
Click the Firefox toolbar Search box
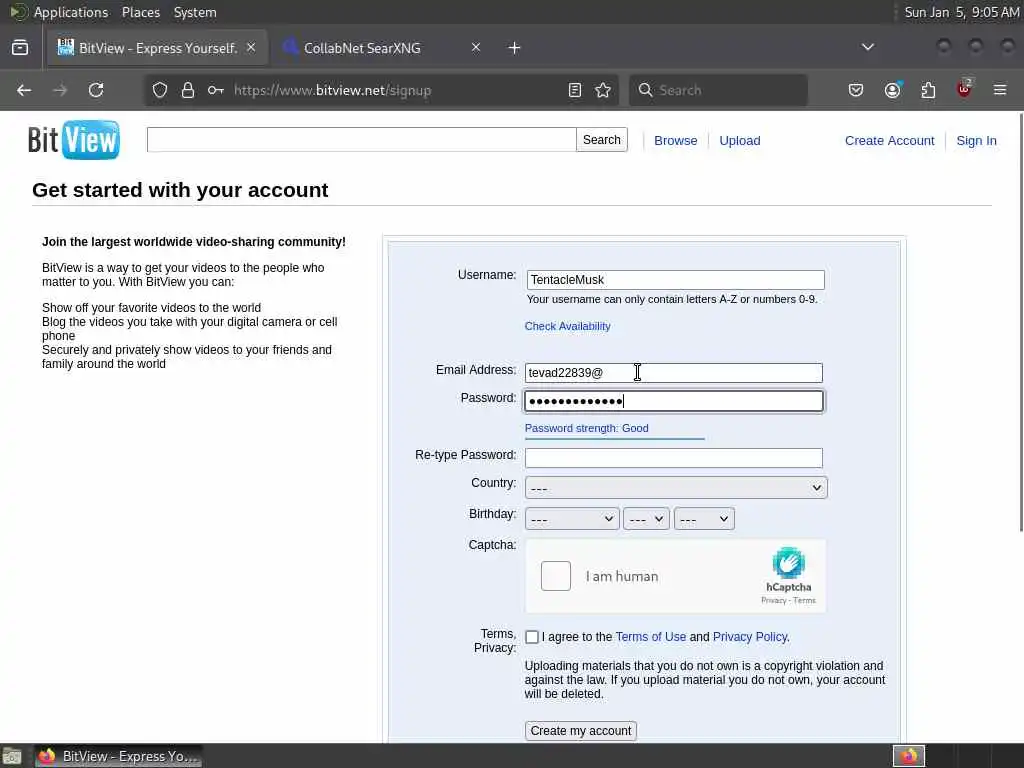pos(718,90)
